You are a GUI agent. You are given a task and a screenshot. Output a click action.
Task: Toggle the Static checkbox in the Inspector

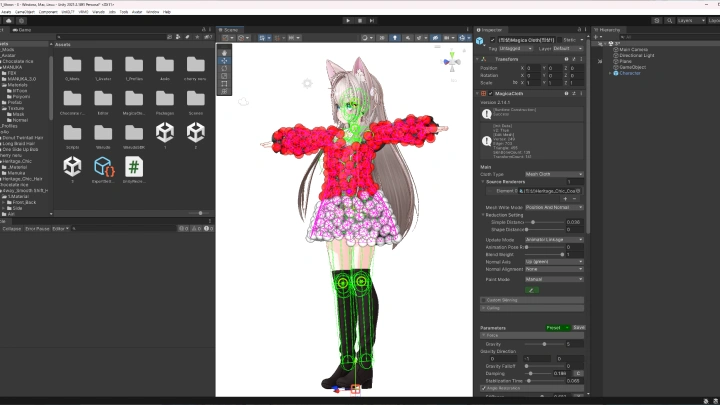pos(559,40)
